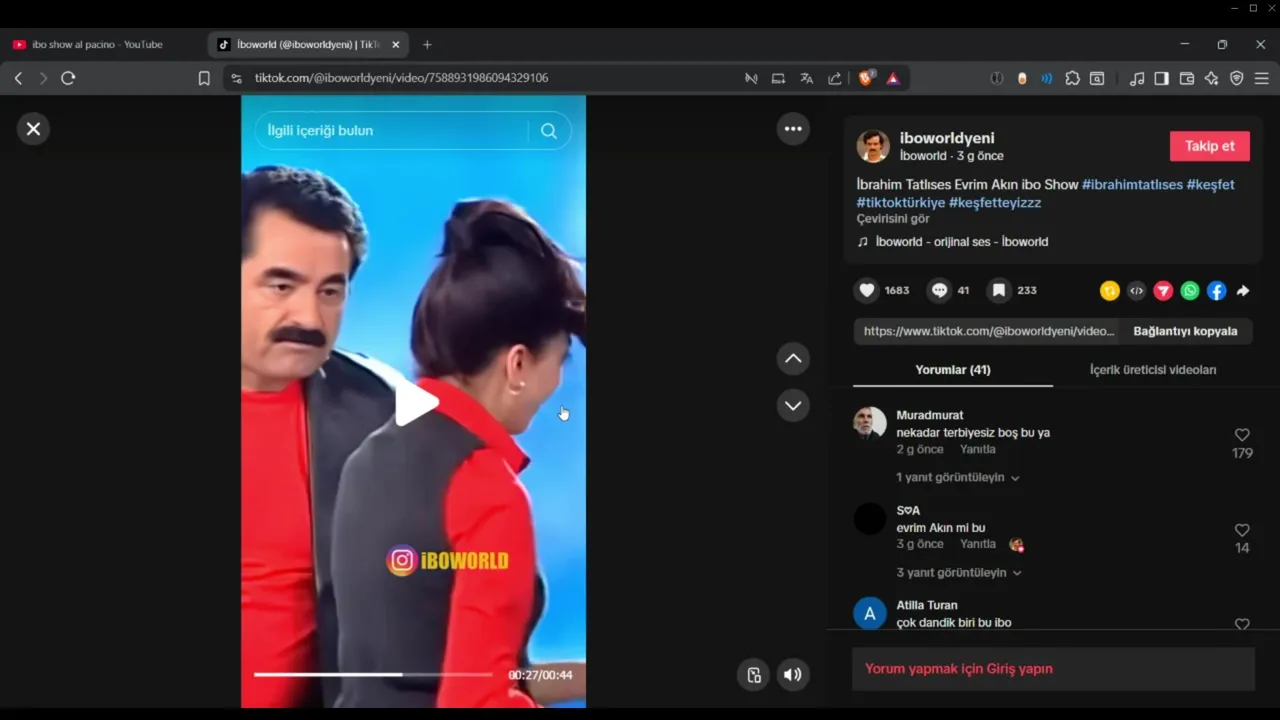This screenshot has width=1280, height=720.
Task: Open the #ibrahimtatlıses hashtag
Action: 1132,185
